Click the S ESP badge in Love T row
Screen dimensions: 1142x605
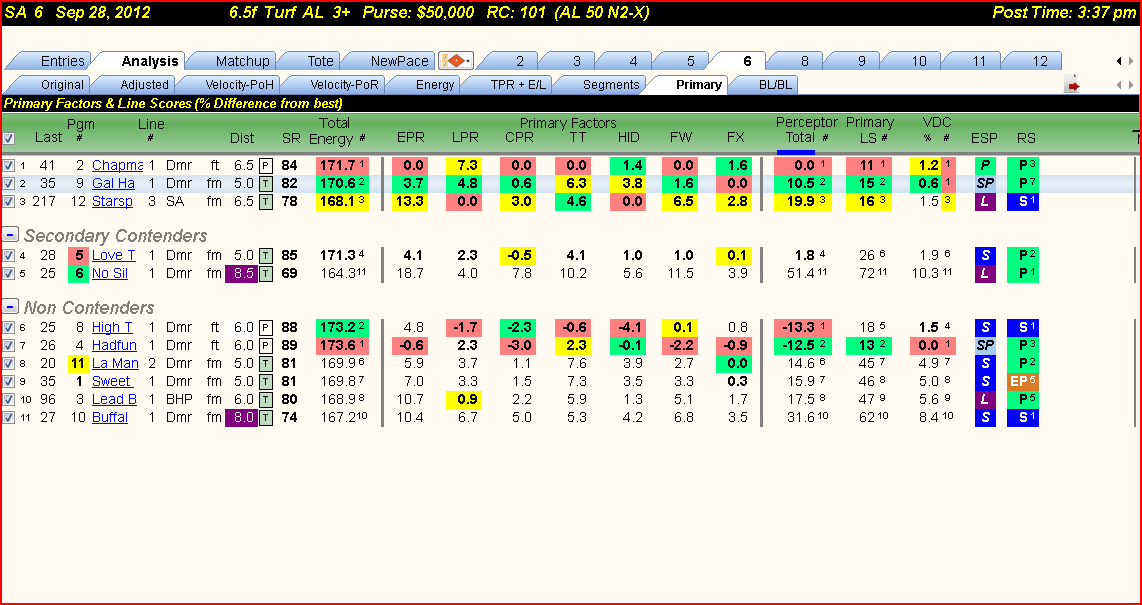tap(985, 256)
